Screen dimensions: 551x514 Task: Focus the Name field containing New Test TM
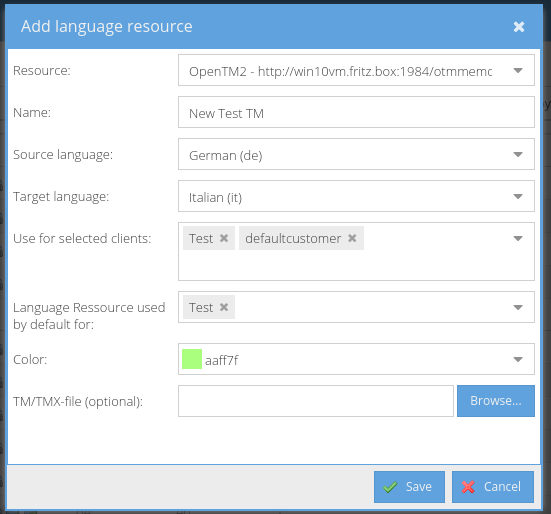[356, 112]
